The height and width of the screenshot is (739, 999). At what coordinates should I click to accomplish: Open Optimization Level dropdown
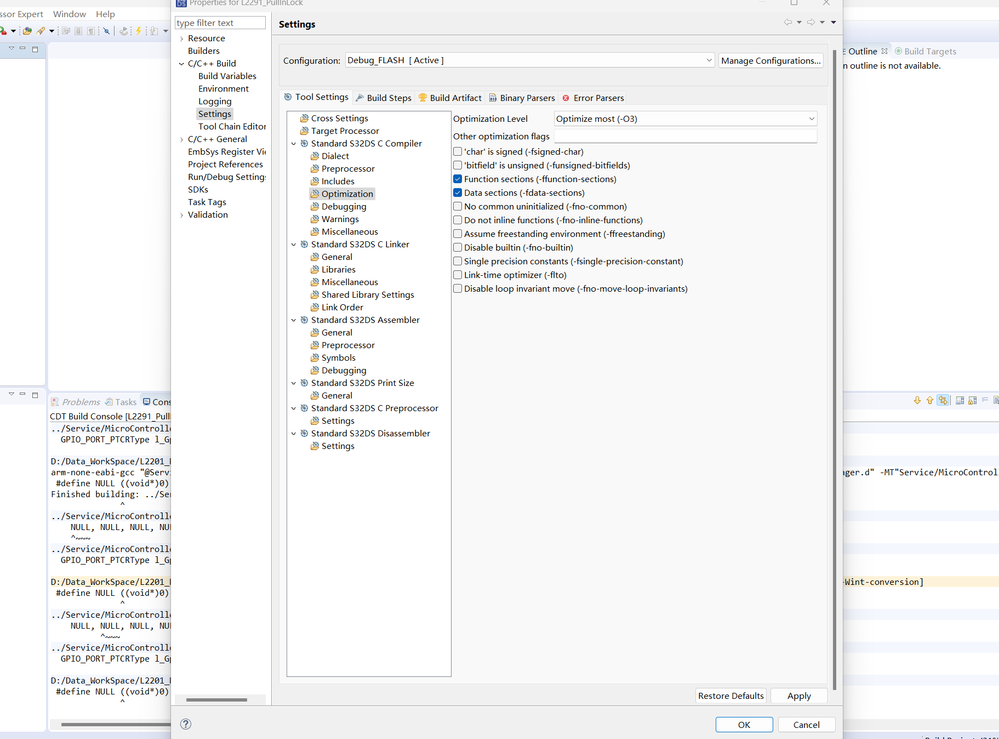pyautogui.click(x=686, y=119)
